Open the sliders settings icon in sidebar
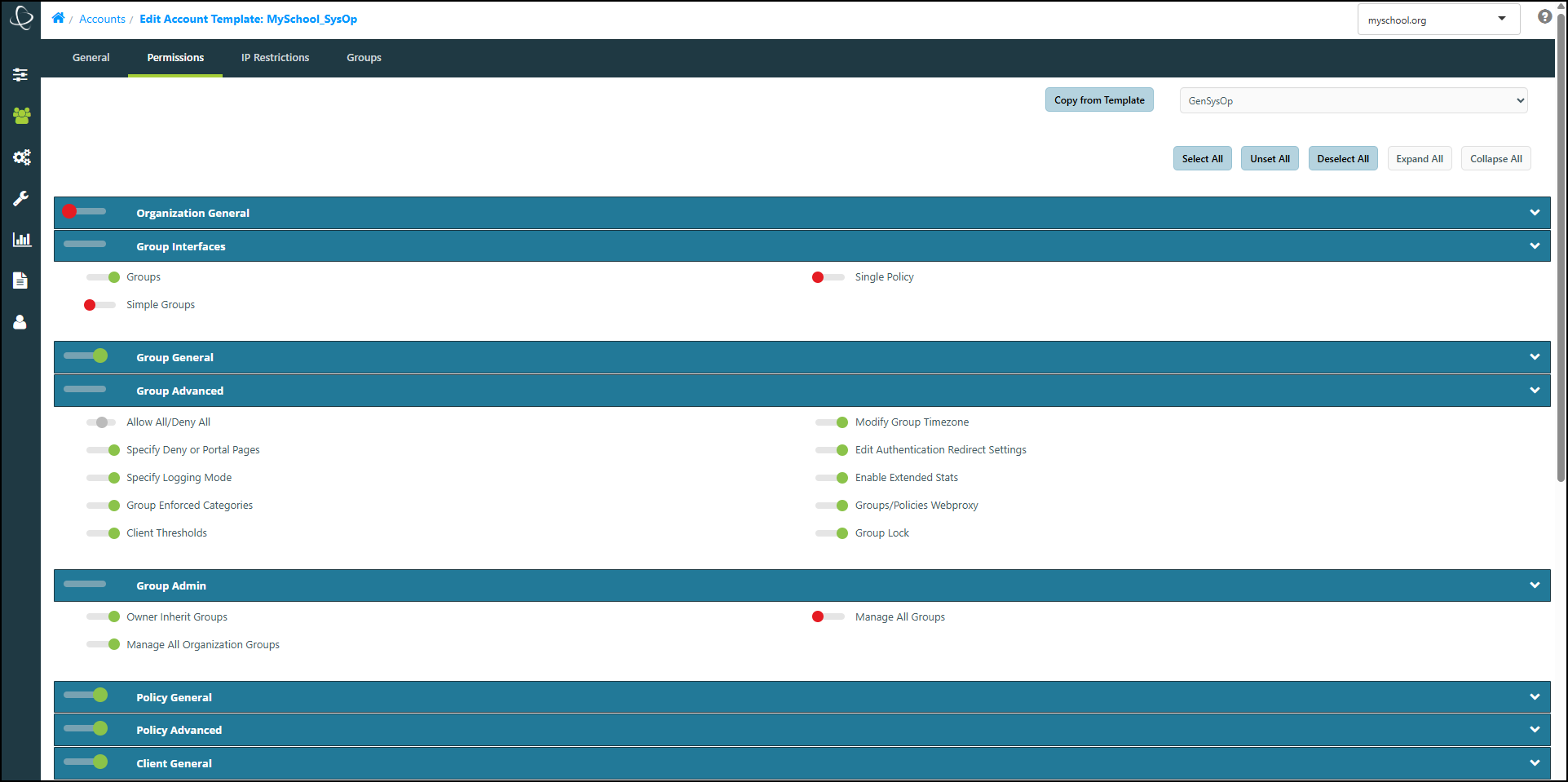This screenshot has height=782, width=1568. [x=21, y=74]
